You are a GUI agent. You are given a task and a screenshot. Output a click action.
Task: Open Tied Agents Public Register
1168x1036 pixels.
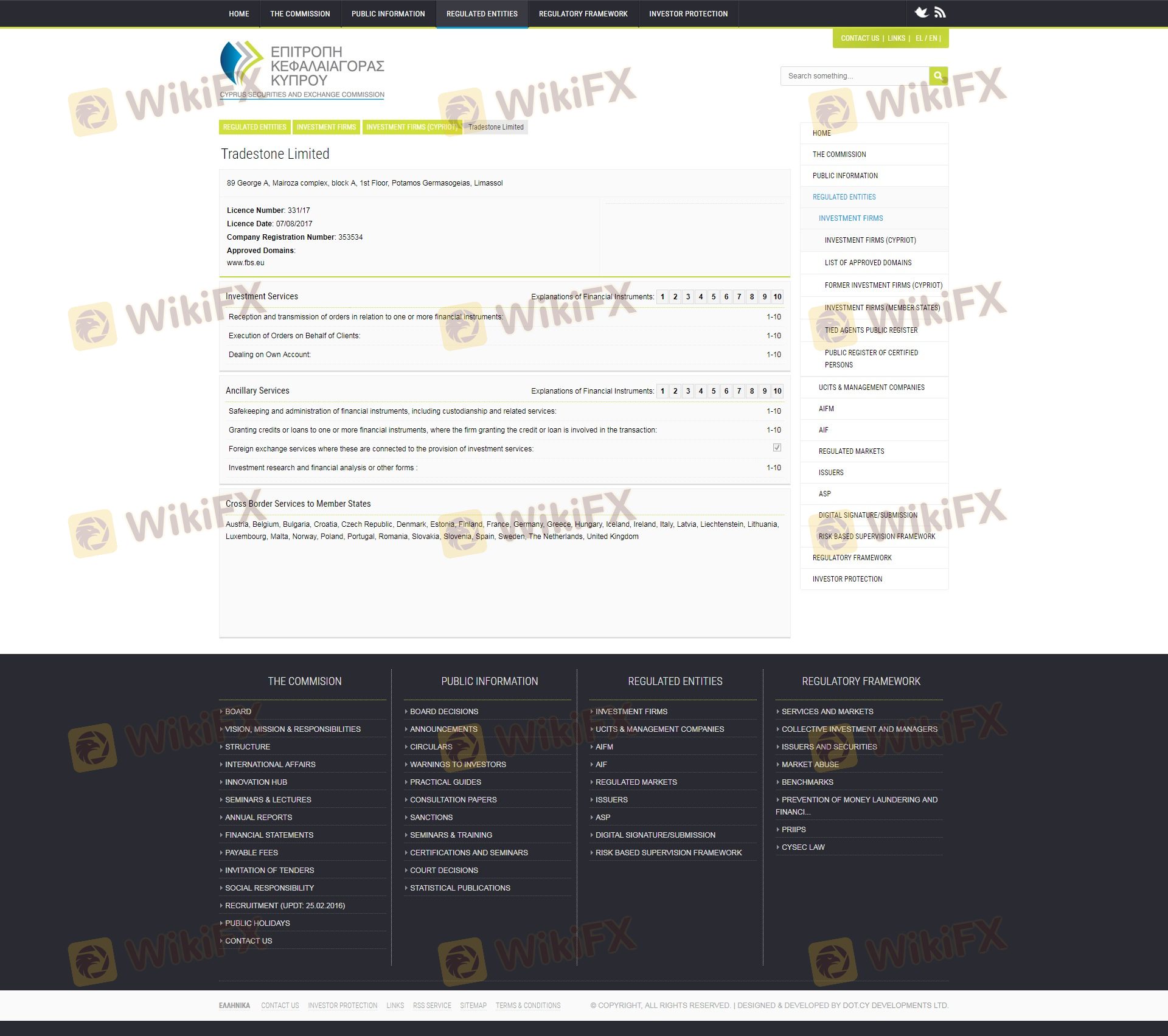pos(871,330)
